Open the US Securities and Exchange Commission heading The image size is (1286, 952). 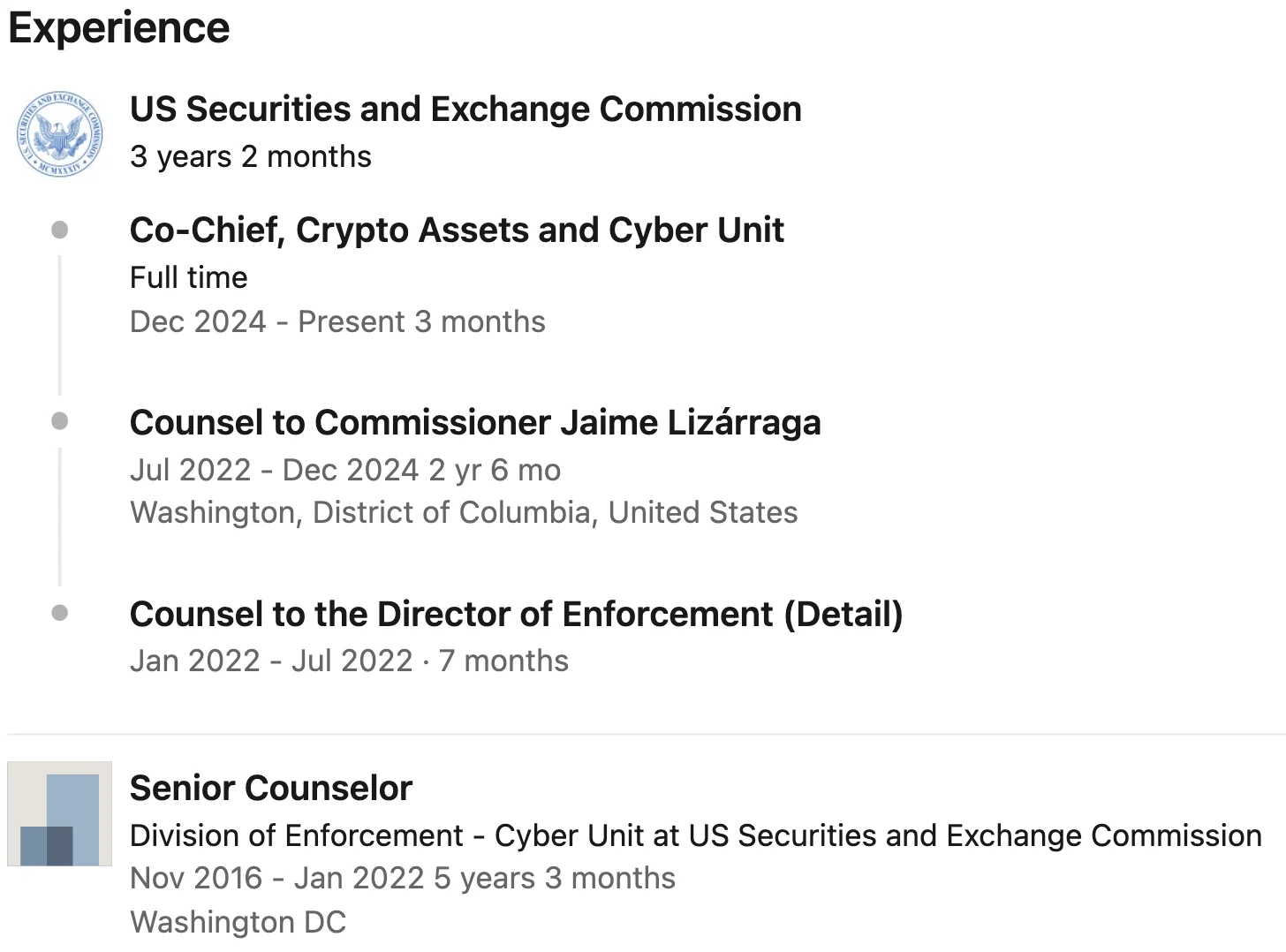tap(465, 110)
